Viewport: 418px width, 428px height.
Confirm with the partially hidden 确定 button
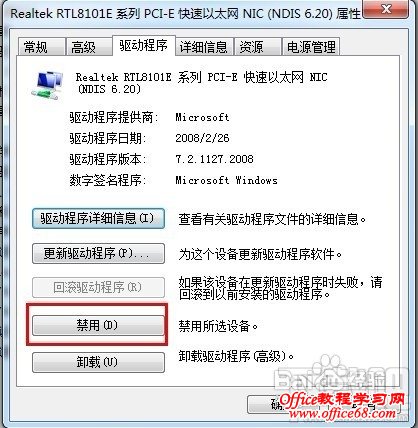point(265,405)
